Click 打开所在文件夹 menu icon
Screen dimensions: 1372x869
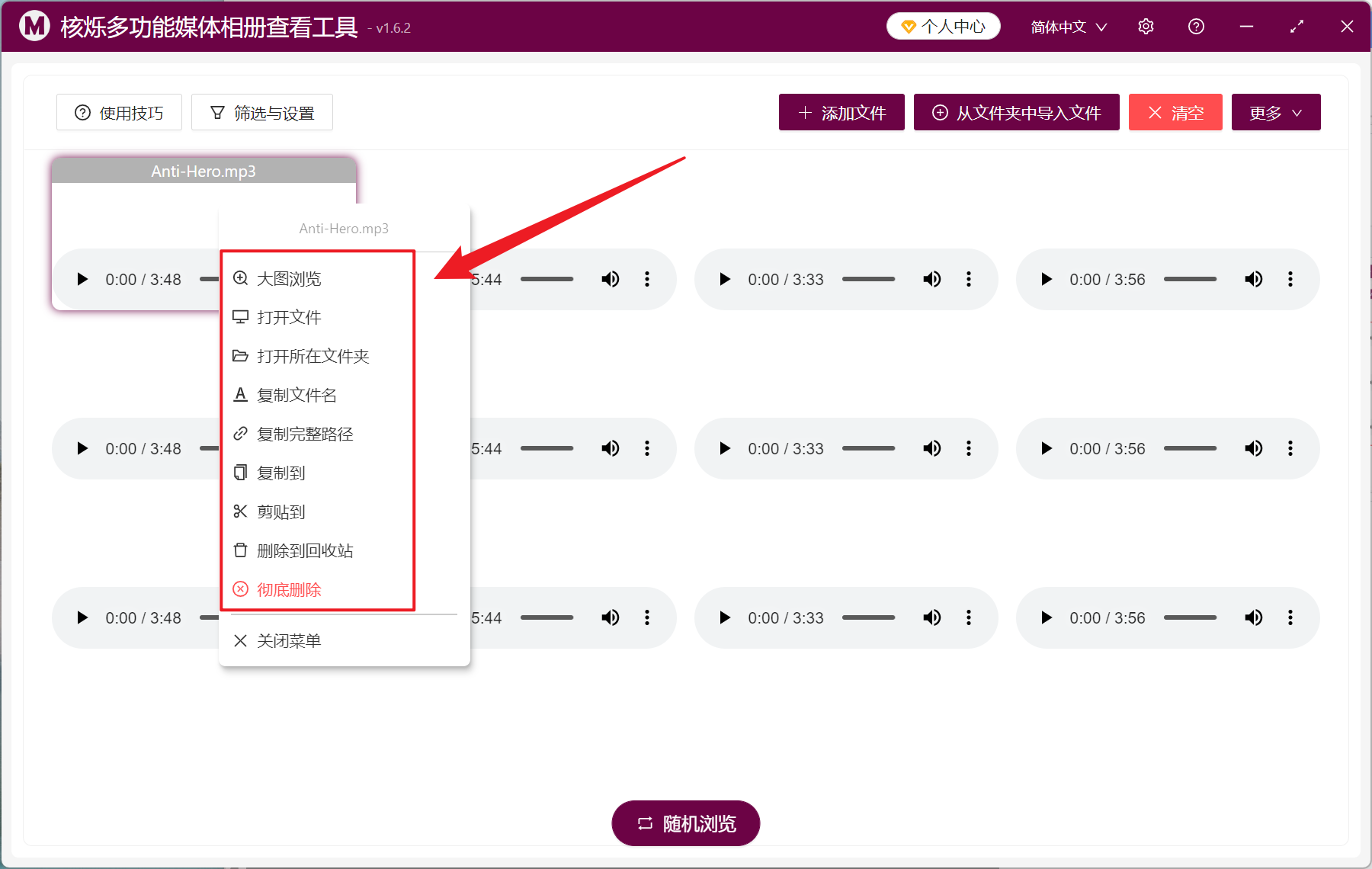click(241, 355)
